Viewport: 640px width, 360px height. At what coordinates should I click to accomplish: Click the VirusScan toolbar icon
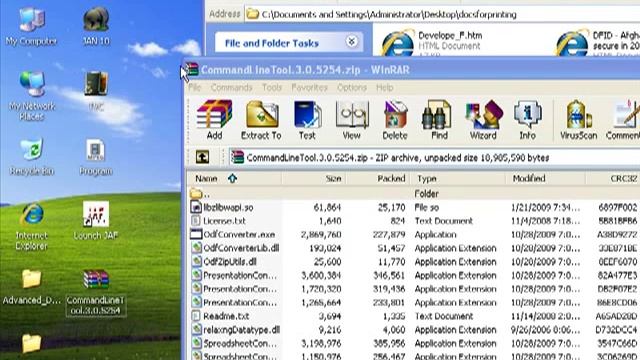pyautogui.click(x=578, y=120)
